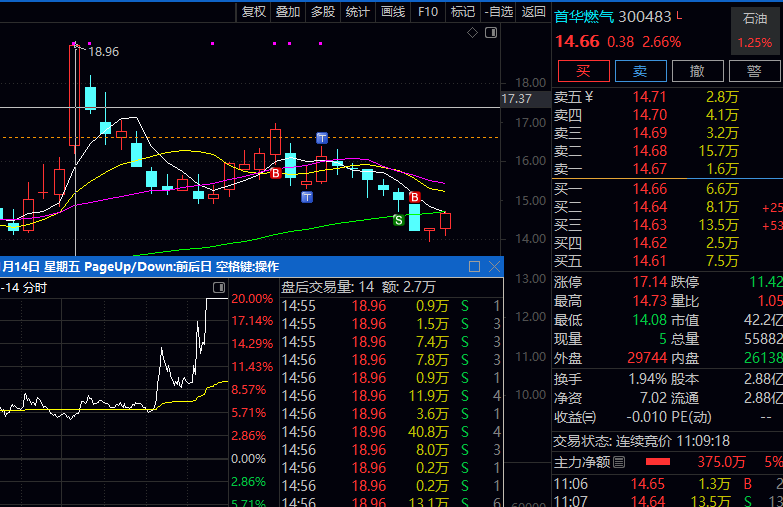Click the 涨停 limit-up value 17.14
The image size is (783, 507).
point(650,282)
